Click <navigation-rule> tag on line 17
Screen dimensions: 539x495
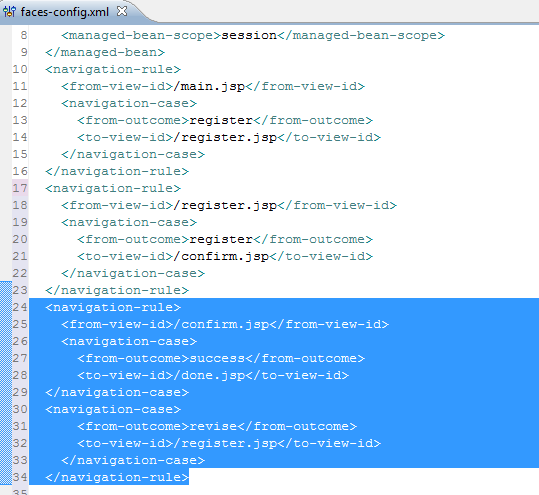click(113, 188)
